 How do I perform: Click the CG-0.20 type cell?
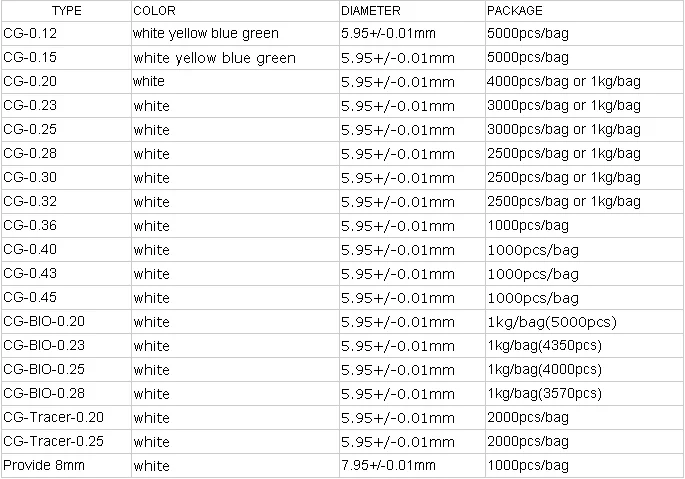pyautogui.click(x=30, y=82)
